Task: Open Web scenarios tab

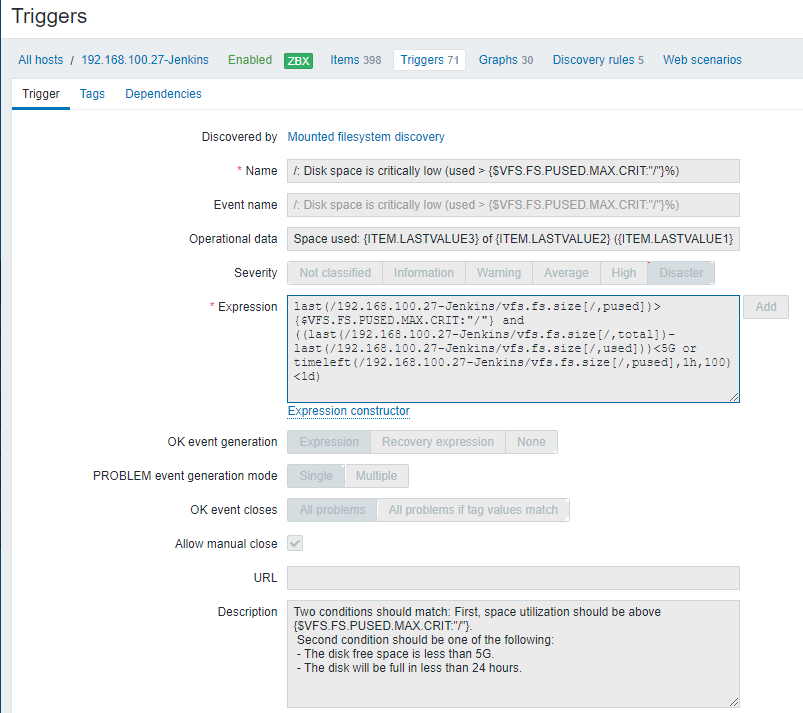Action: tap(702, 60)
